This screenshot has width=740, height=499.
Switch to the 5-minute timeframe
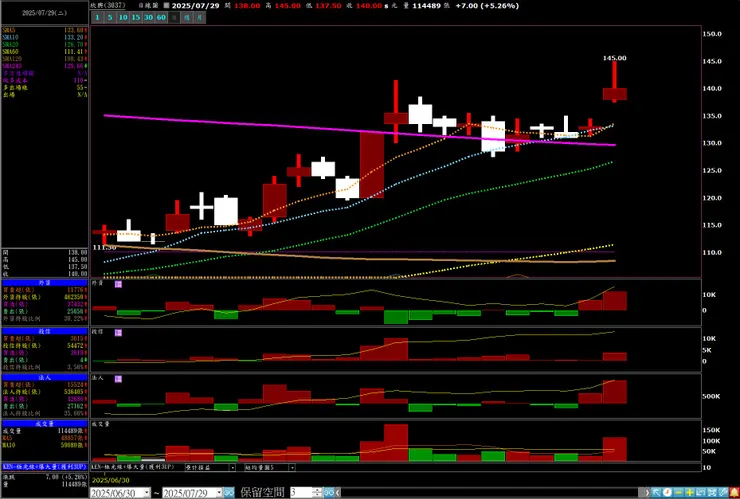click(x=109, y=17)
